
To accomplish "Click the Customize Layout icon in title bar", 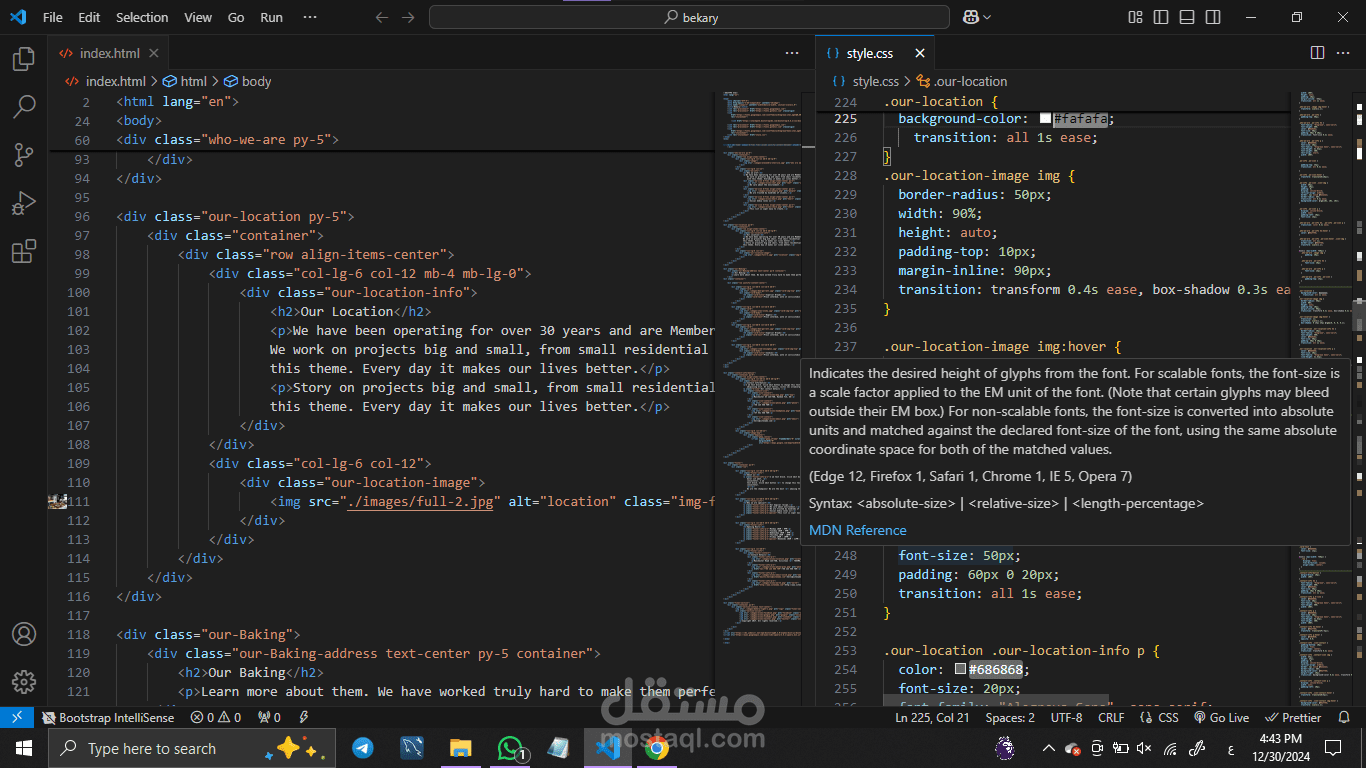I will coord(1135,17).
